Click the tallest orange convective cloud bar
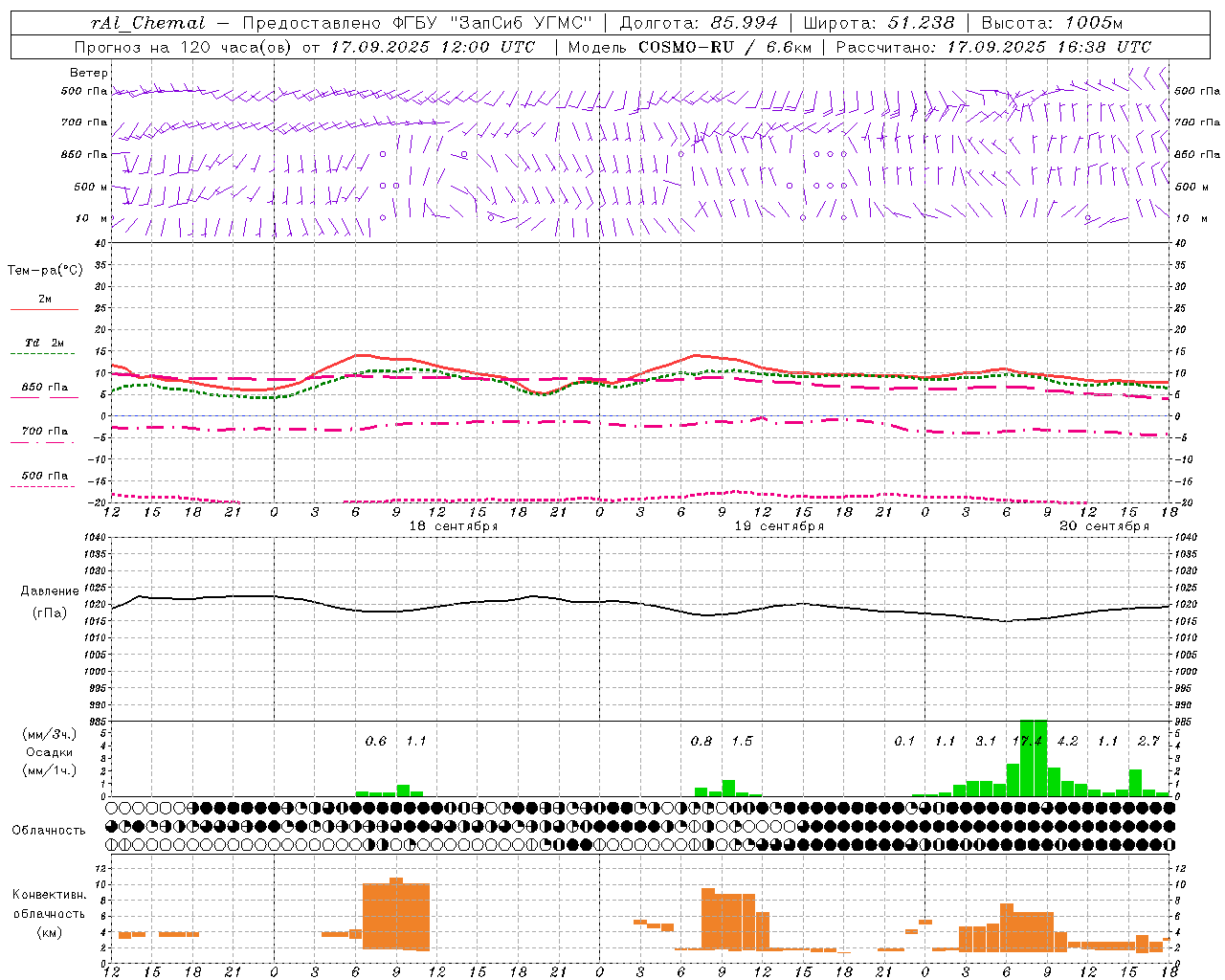The width and height of the screenshot is (1225, 980). [396, 914]
